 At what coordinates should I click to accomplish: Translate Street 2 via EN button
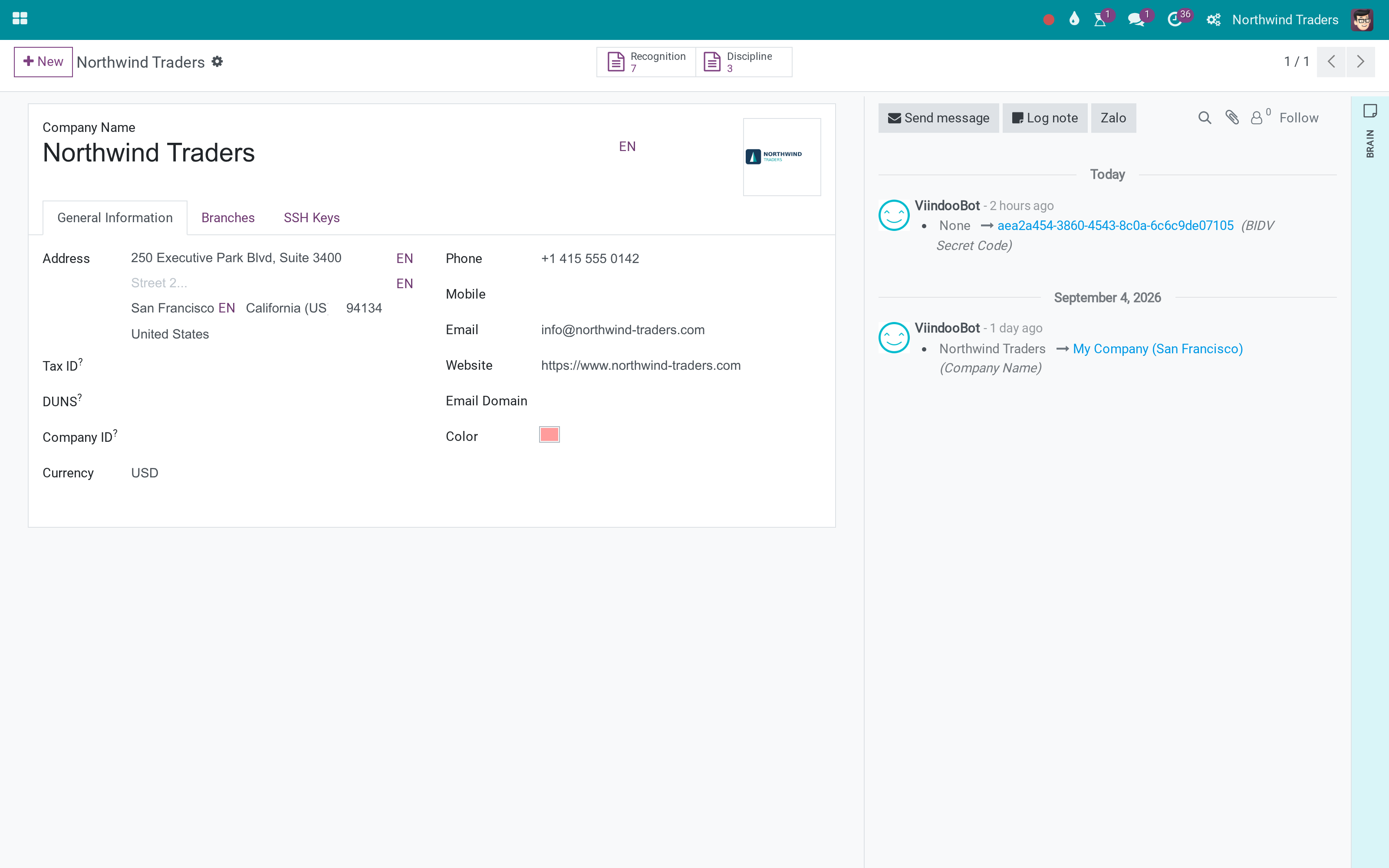[404, 283]
